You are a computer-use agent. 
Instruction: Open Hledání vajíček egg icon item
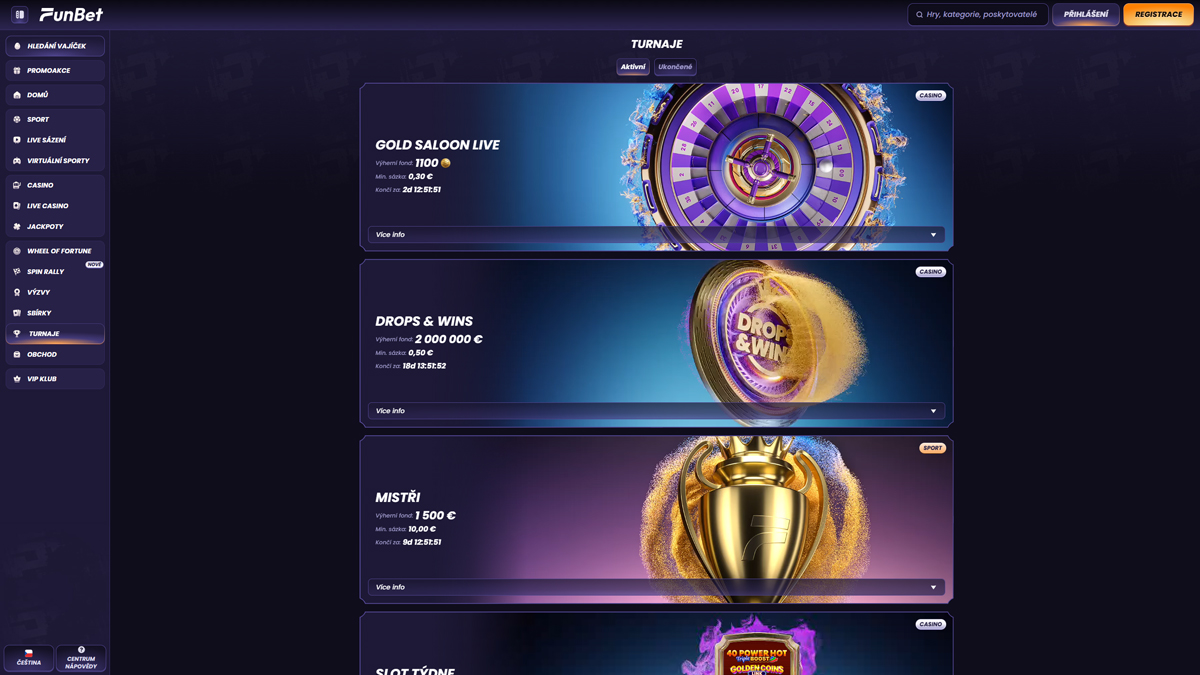pyautogui.click(x=17, y=46)
